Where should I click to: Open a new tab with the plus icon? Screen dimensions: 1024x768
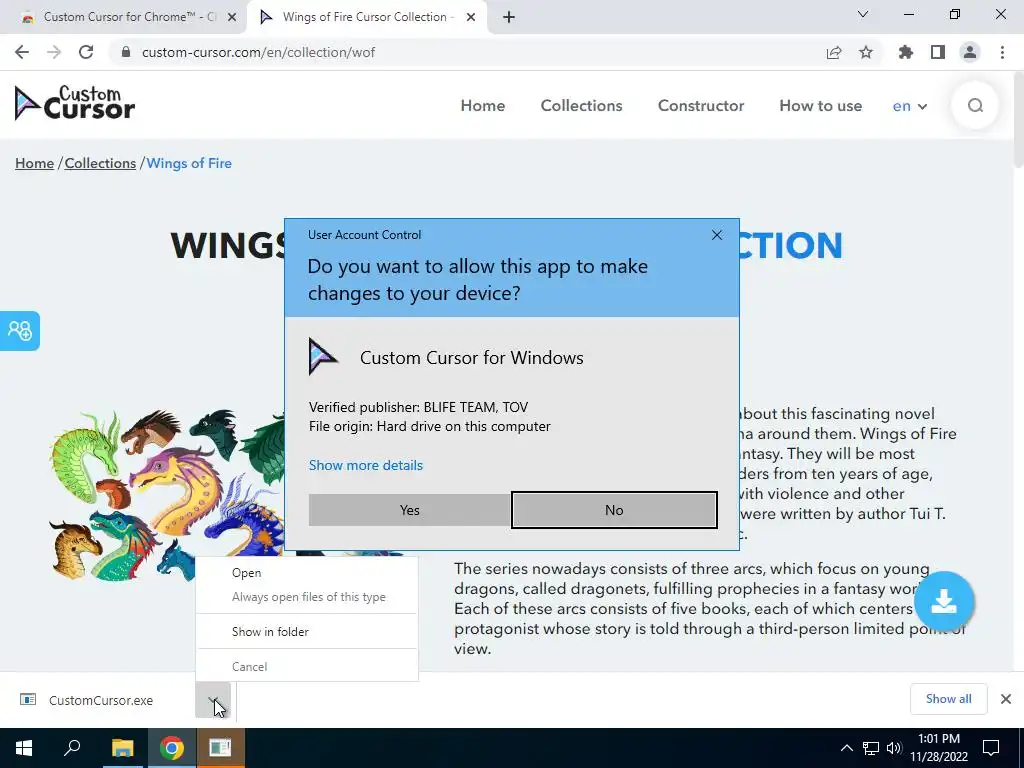click(509, 17)
